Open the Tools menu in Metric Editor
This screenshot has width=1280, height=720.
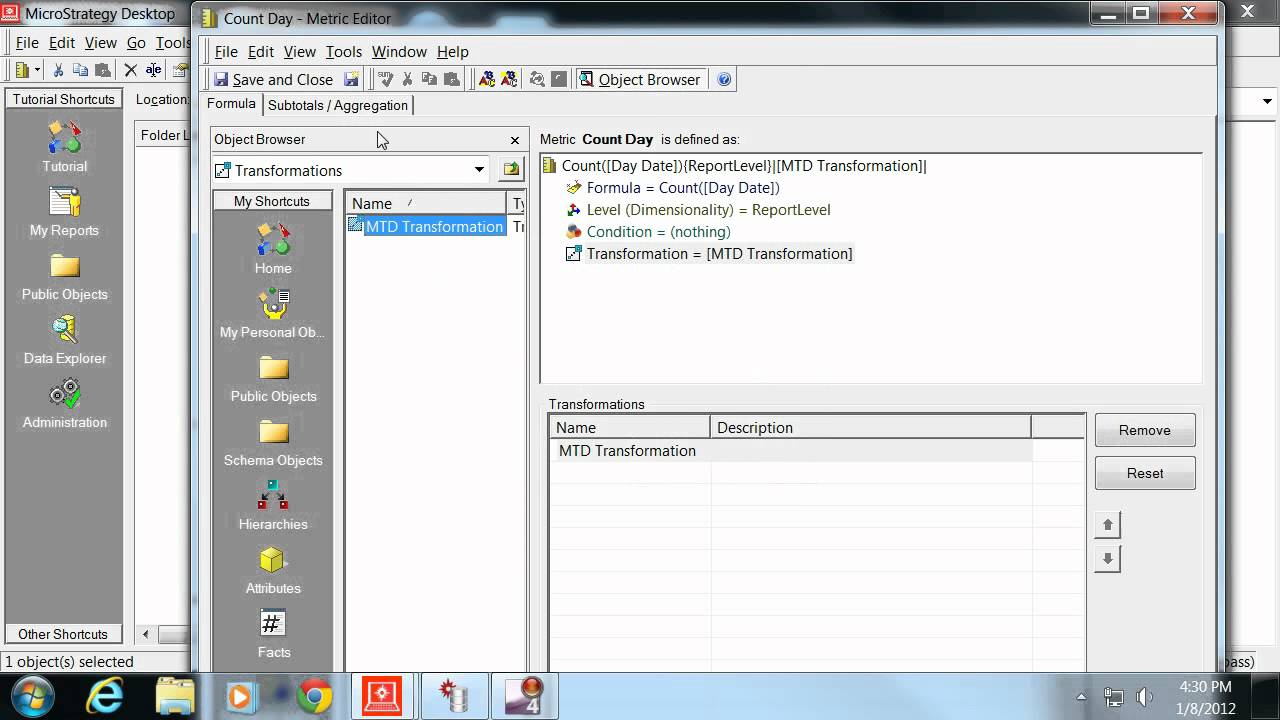pyautogui.click(x=343, y=52)
